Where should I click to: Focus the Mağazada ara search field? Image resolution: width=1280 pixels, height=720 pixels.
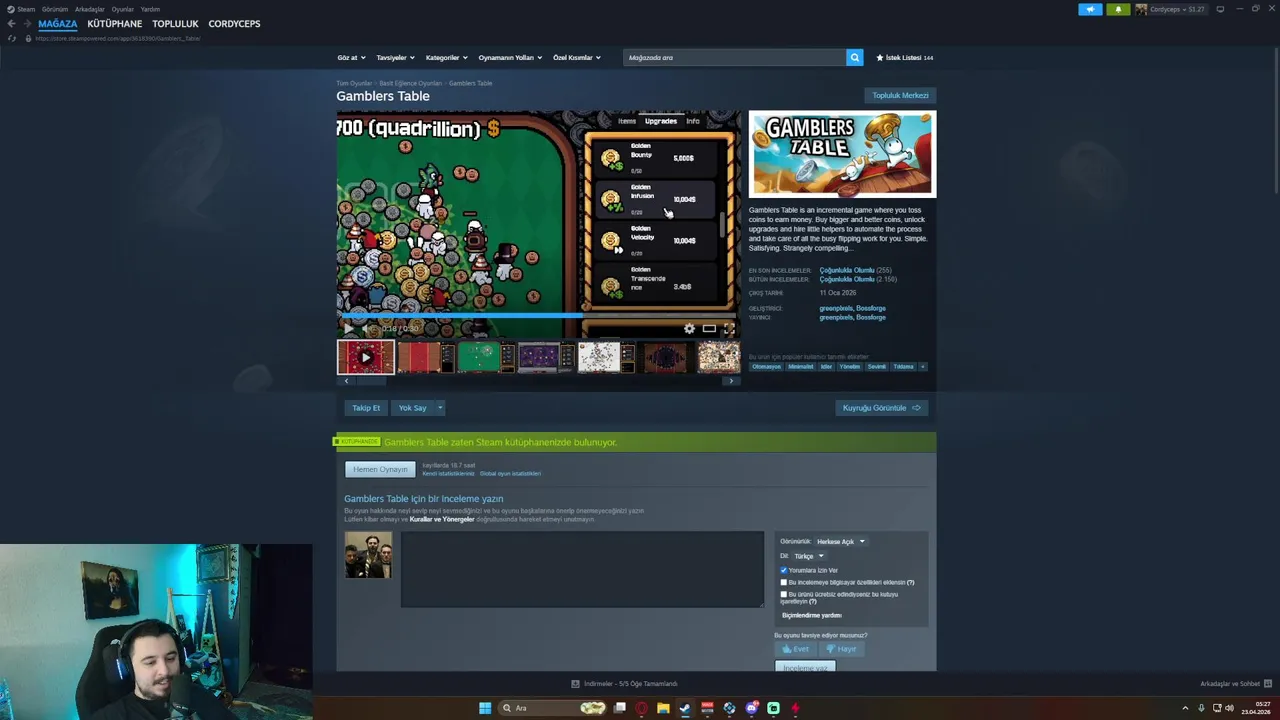[734, 57]
